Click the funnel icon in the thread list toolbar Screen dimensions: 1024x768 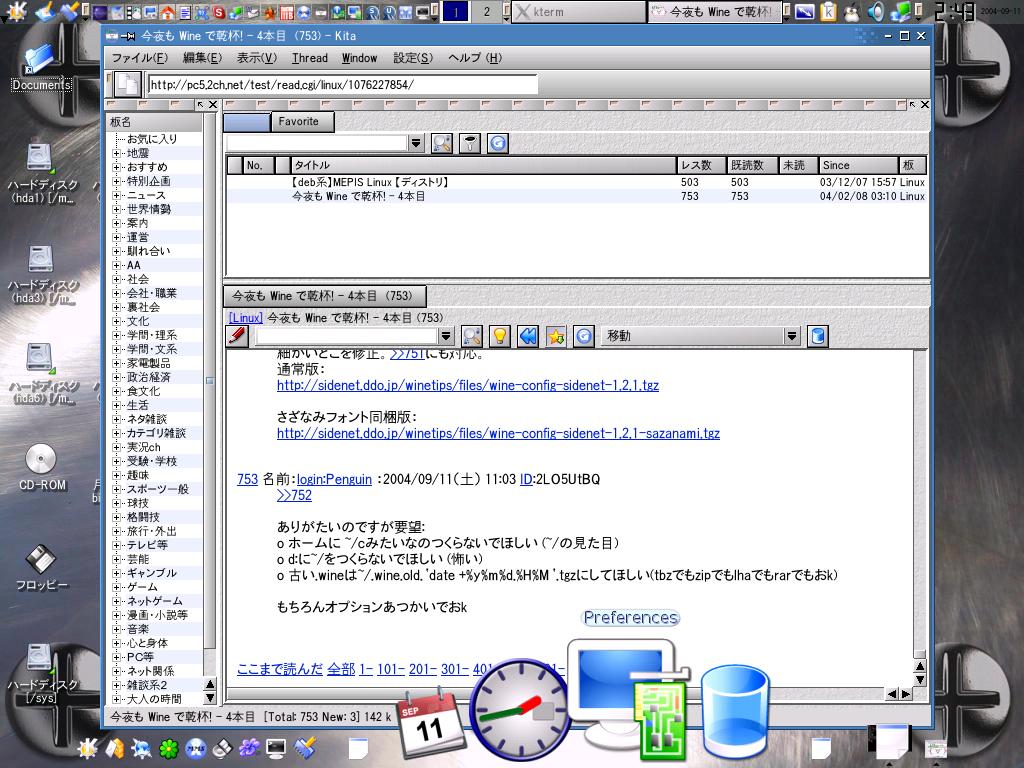point(470,143)
